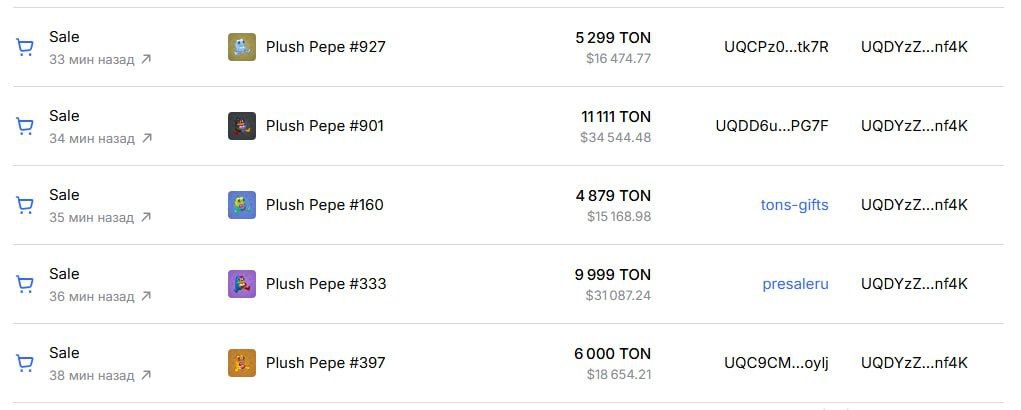The image size is (1021, 410).
Task: Open external link arrow for 38 мин назад sale
Action: coord(146,375)
